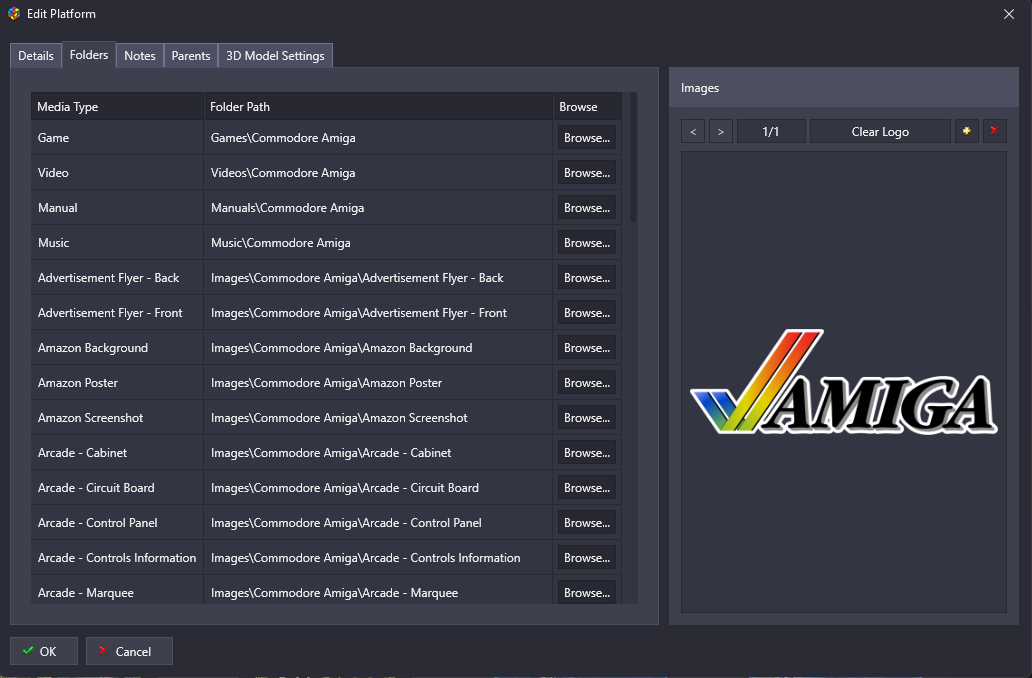
Task: Browse for Amazon Background folder
Action: pos(586,348)
